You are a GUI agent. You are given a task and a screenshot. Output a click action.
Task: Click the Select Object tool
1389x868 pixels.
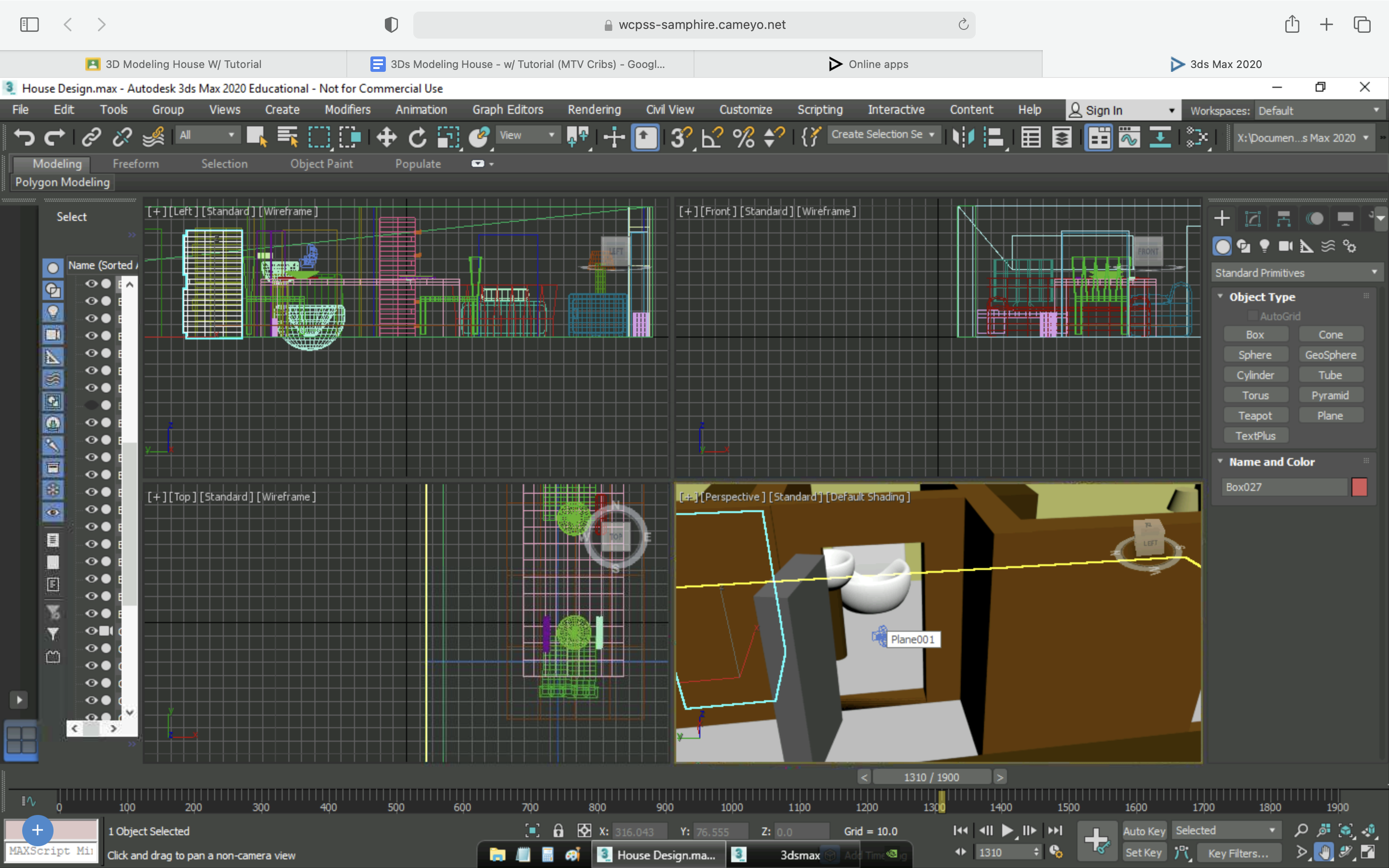(259, 137)
